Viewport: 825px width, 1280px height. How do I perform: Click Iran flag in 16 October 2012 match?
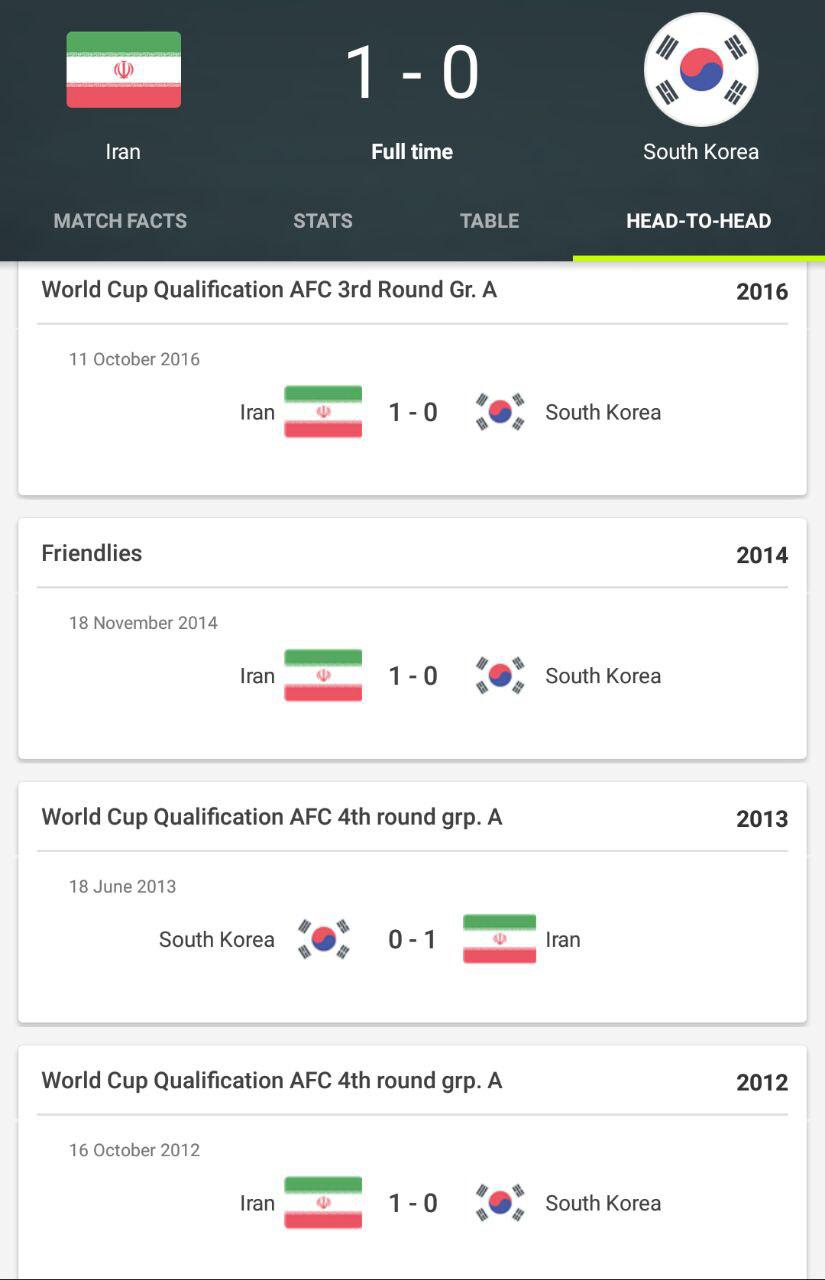[323, 1203]
